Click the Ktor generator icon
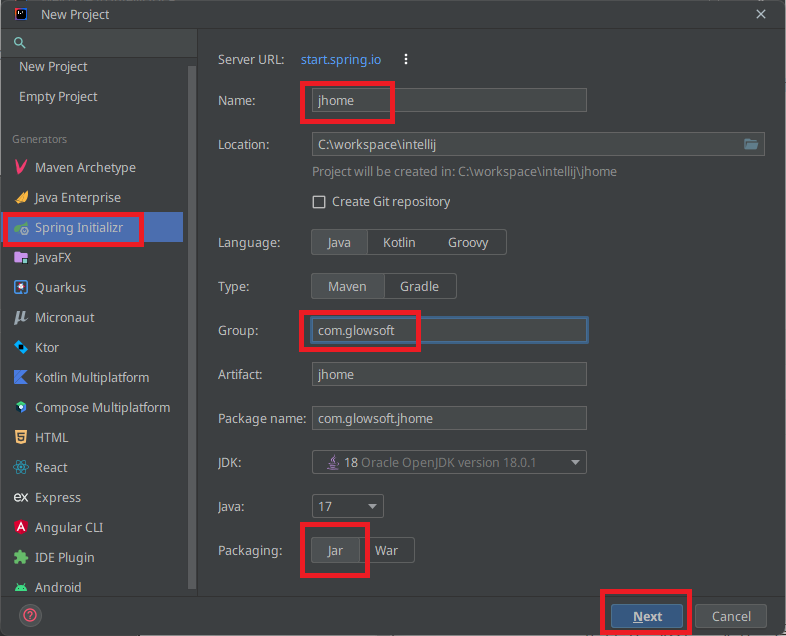 point(21,347)
